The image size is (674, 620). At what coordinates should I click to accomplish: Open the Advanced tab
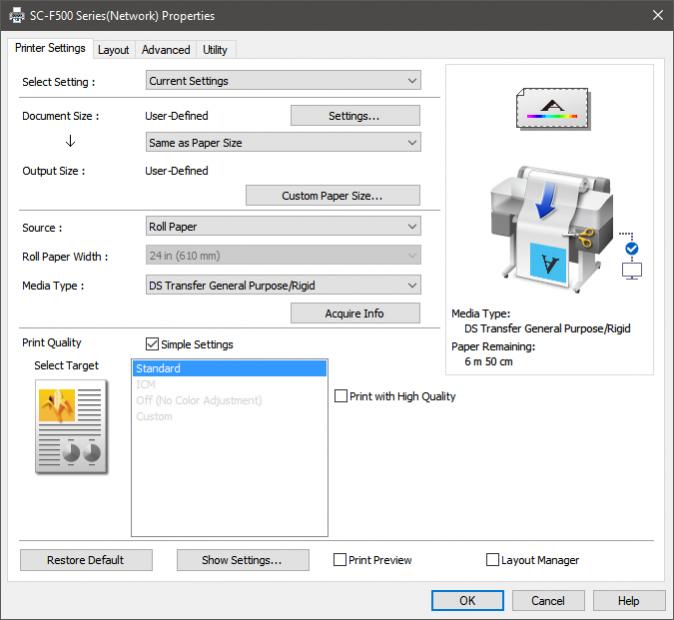click(x=166, y=50)
